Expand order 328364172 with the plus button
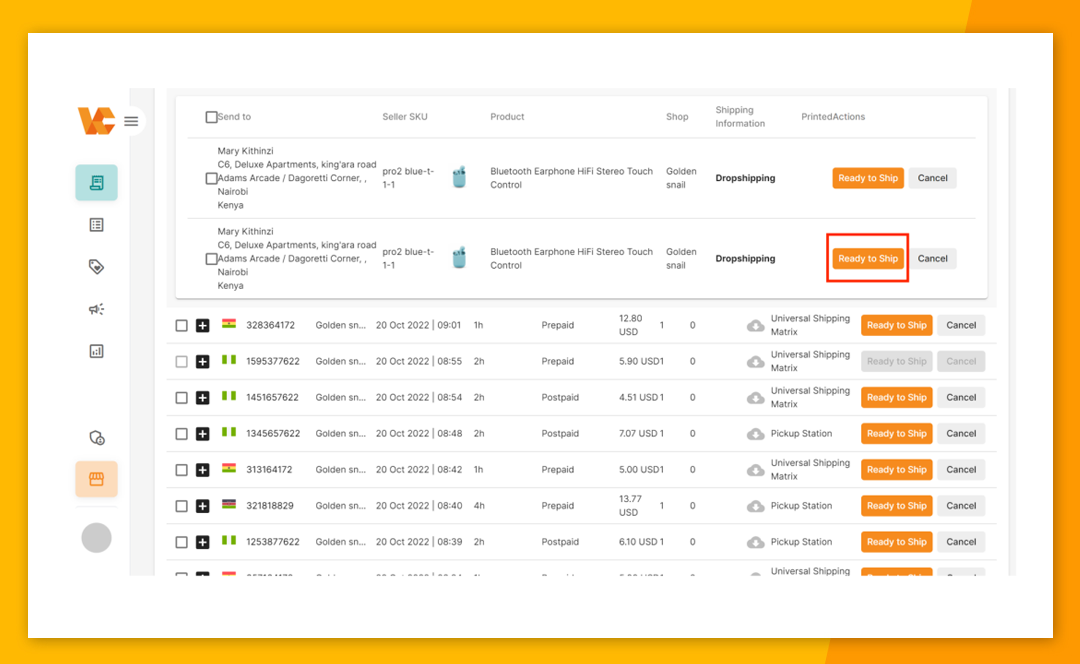Image resolution: width=1080 pixels, height=664 pixels. pyautogui.click(x=202, y=325)
